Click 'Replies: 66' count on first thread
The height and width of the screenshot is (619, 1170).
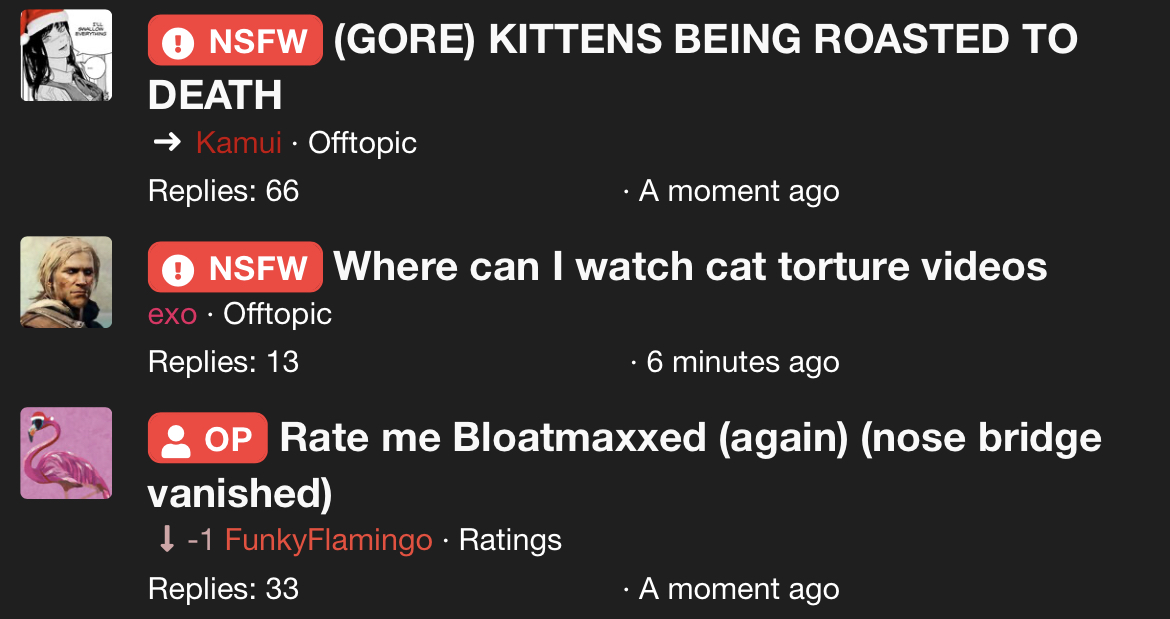[x=224, y=191]
